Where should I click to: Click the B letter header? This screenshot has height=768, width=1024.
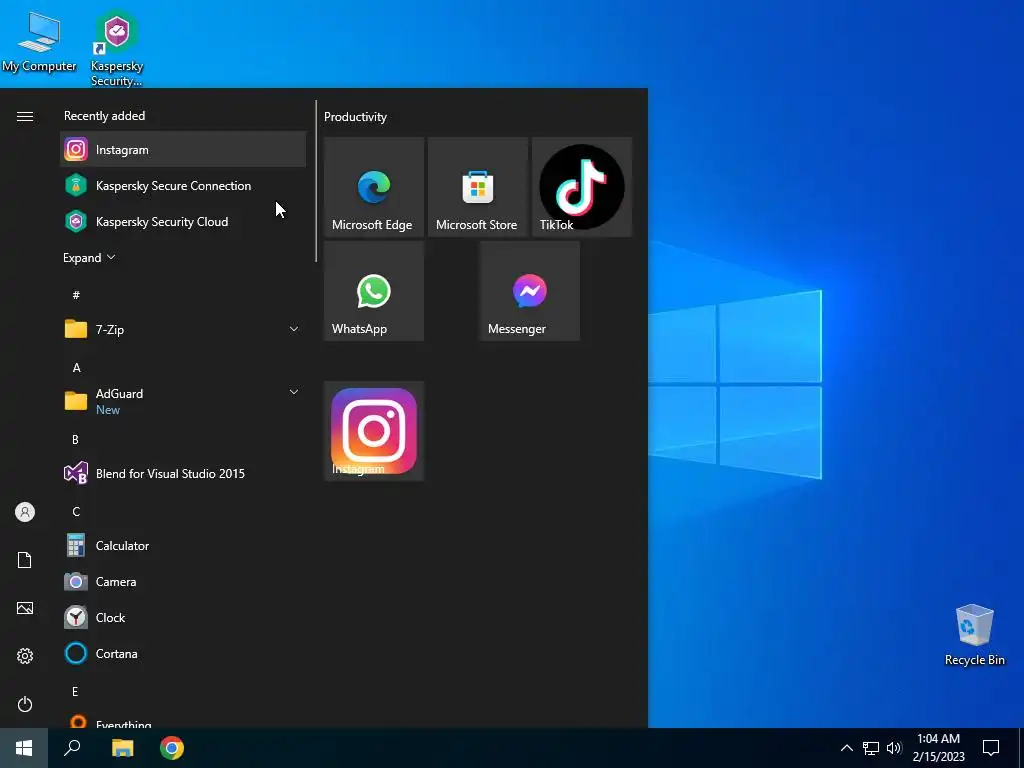pos(75,440)
